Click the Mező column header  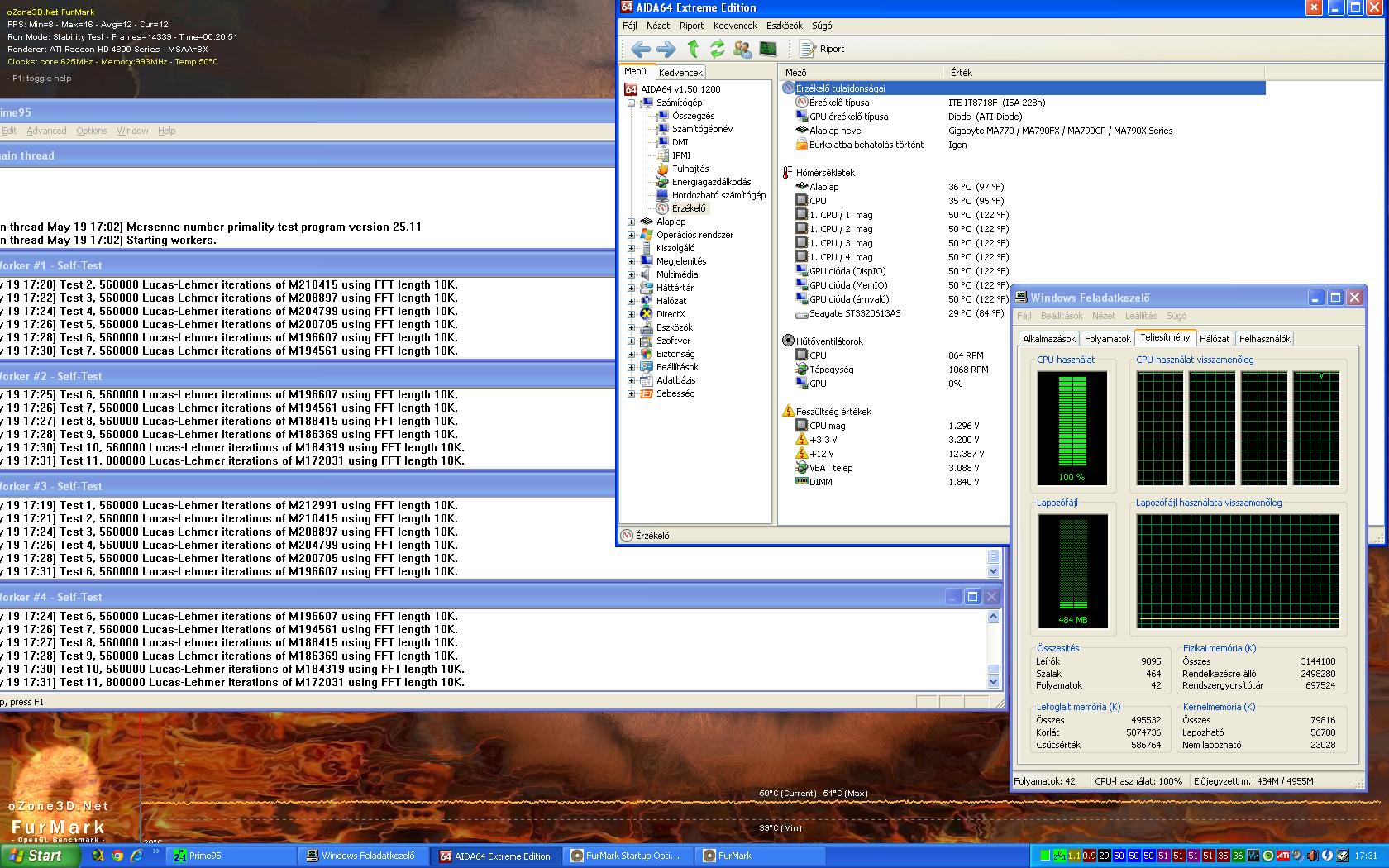(861, 73)
